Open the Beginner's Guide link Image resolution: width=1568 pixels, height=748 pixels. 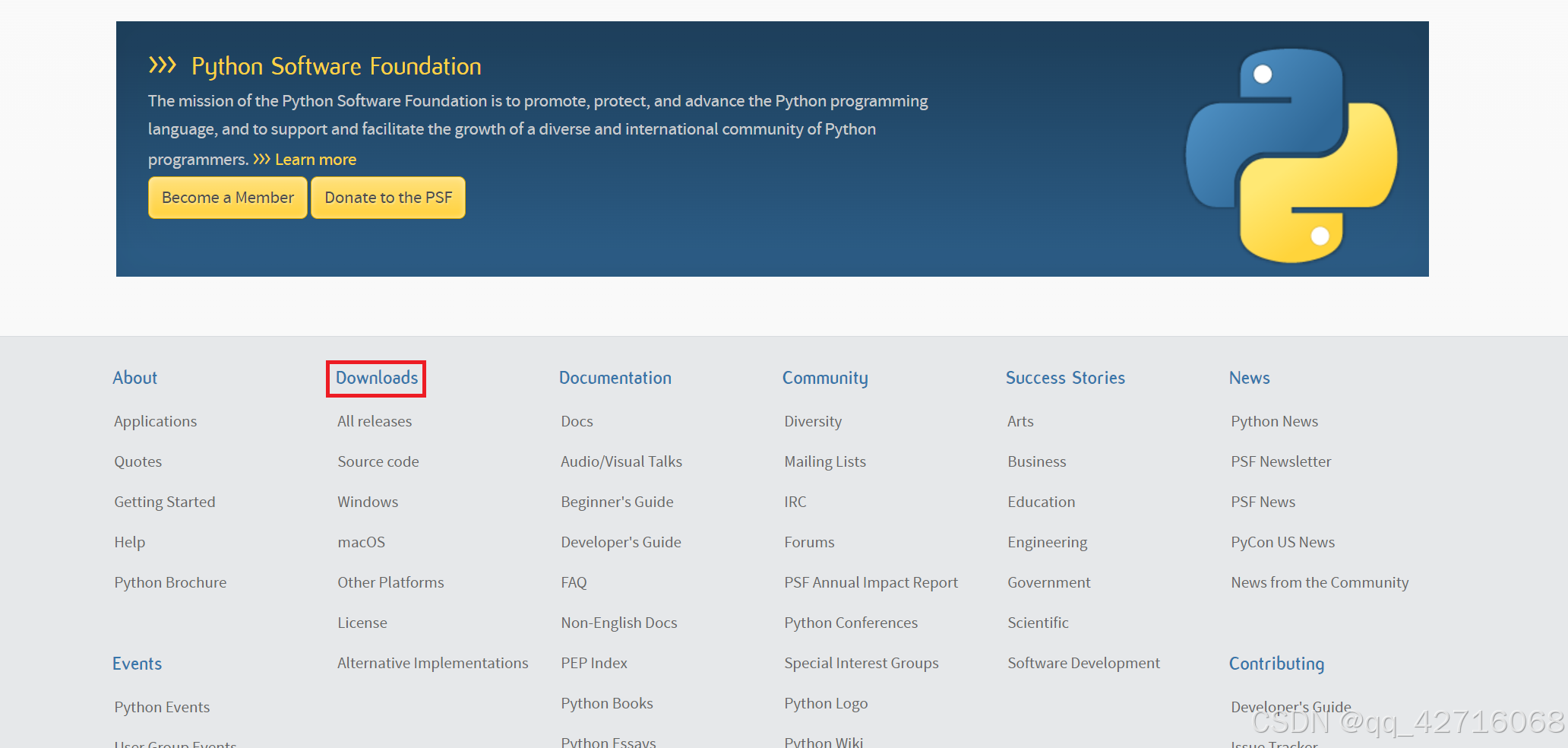(617, 502)
